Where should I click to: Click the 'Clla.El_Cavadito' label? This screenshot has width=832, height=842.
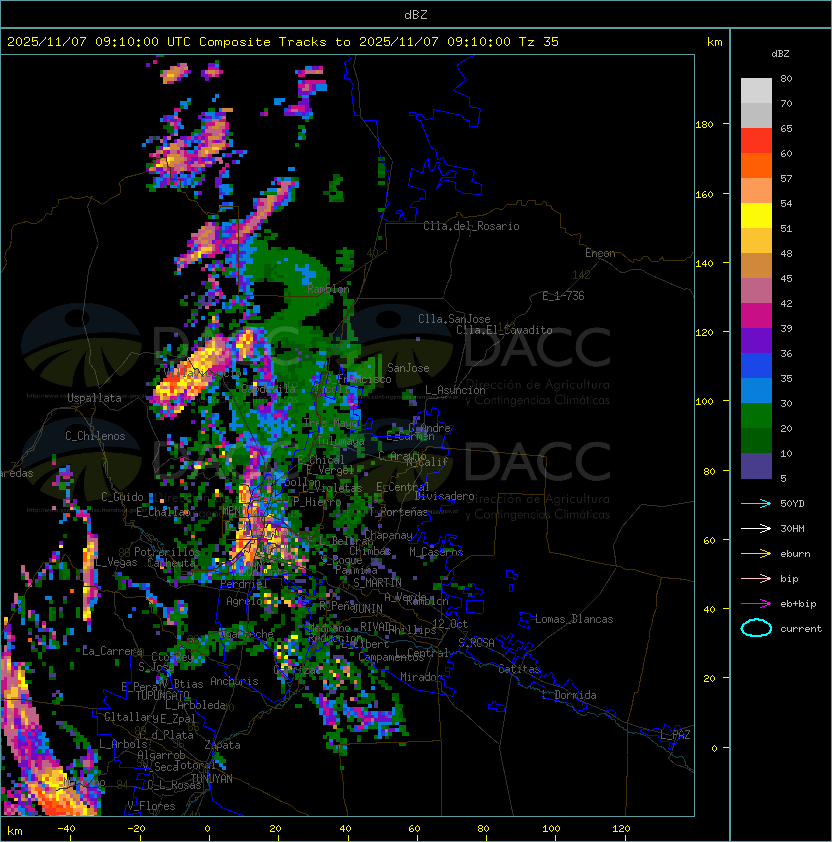pos(504,330)
